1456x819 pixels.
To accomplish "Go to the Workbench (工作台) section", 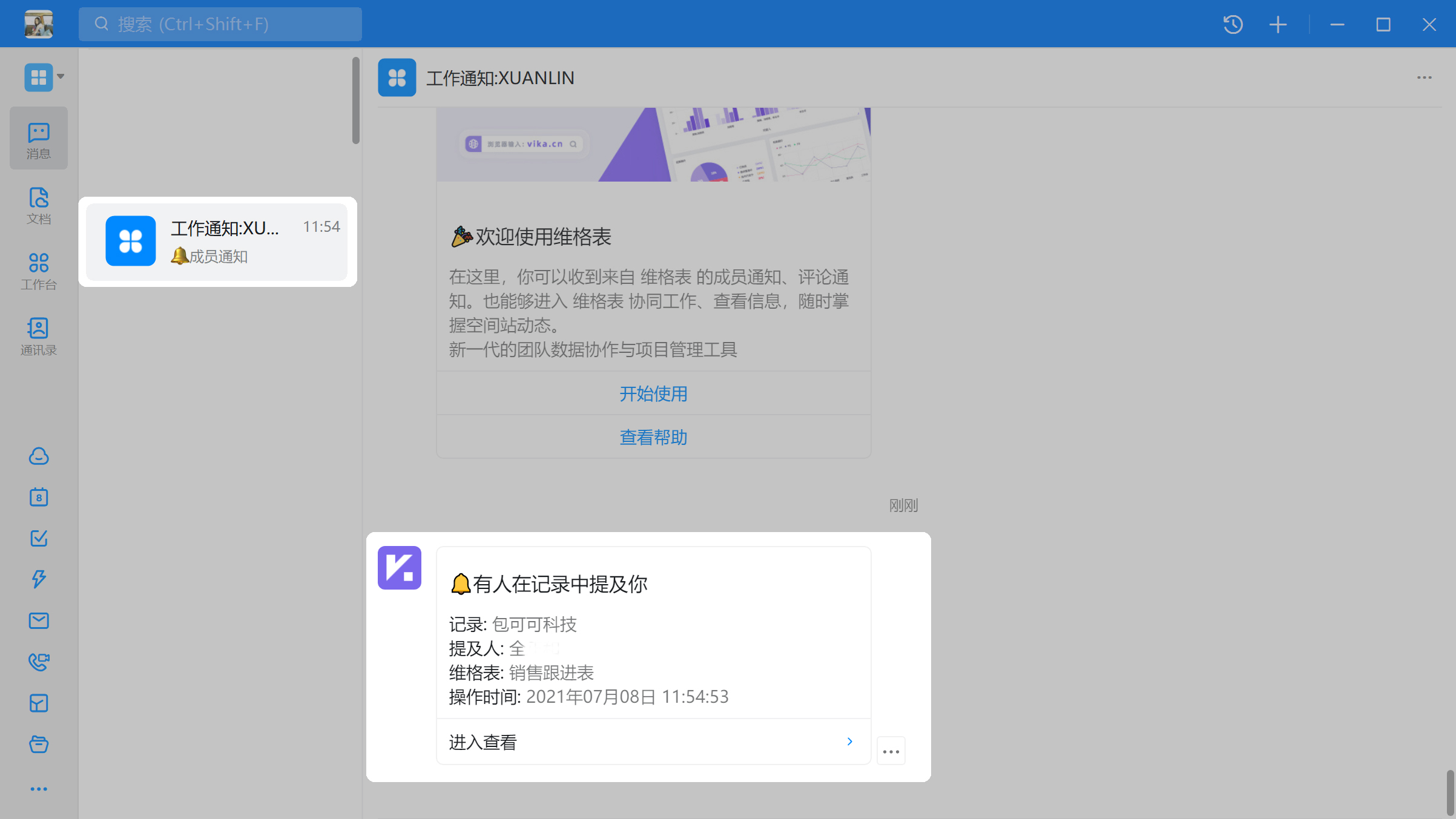I will (x=38, y=271).
